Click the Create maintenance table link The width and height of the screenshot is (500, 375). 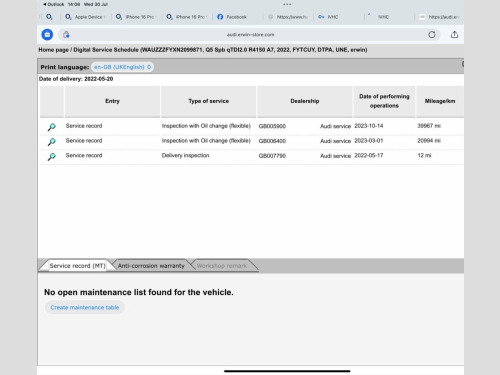(85, 307)
